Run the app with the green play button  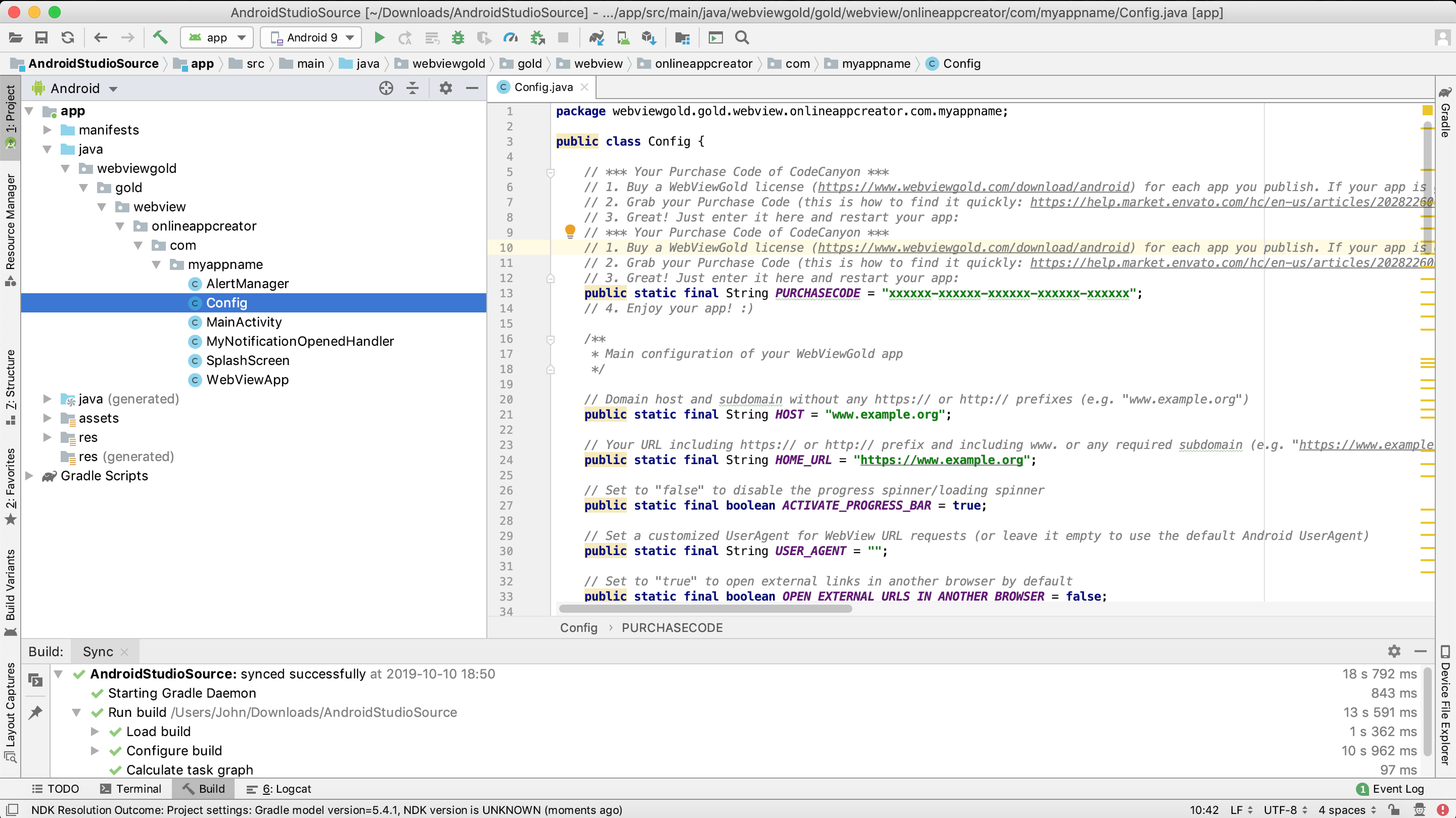(x=379, y=38)
